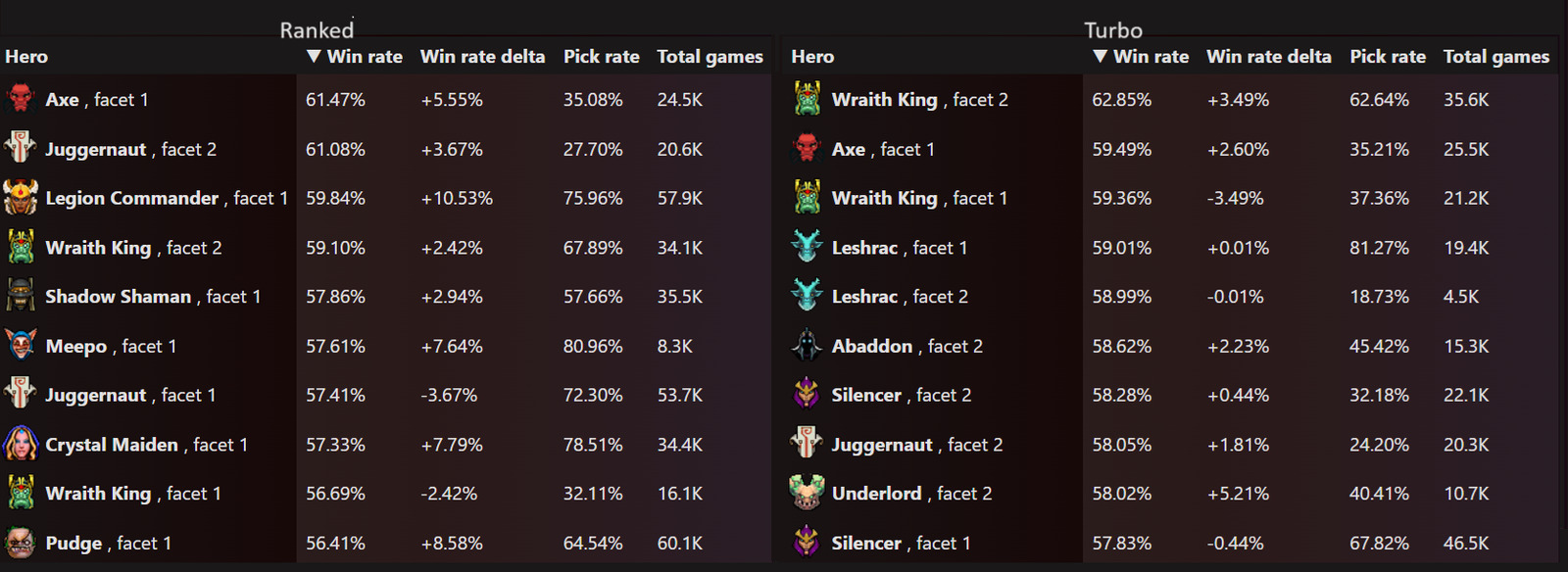The image size is (1568, 572).
Task: Click the Shadow Shaman portrait
Action: 22,296
